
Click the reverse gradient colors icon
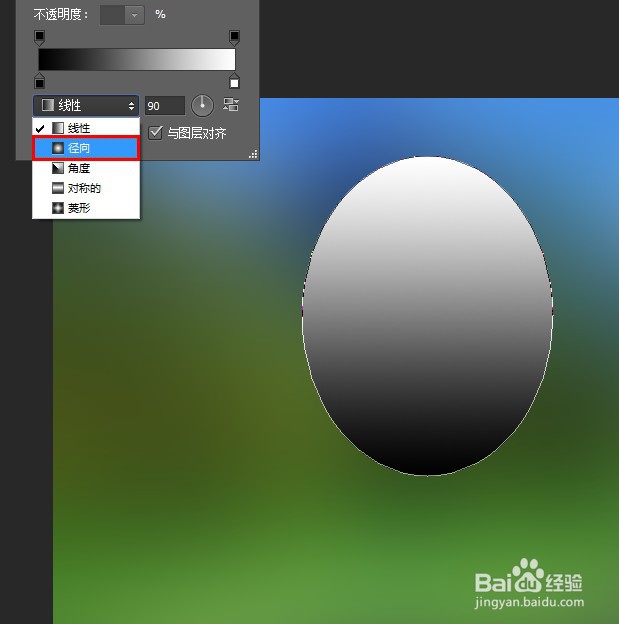(231, 105)
